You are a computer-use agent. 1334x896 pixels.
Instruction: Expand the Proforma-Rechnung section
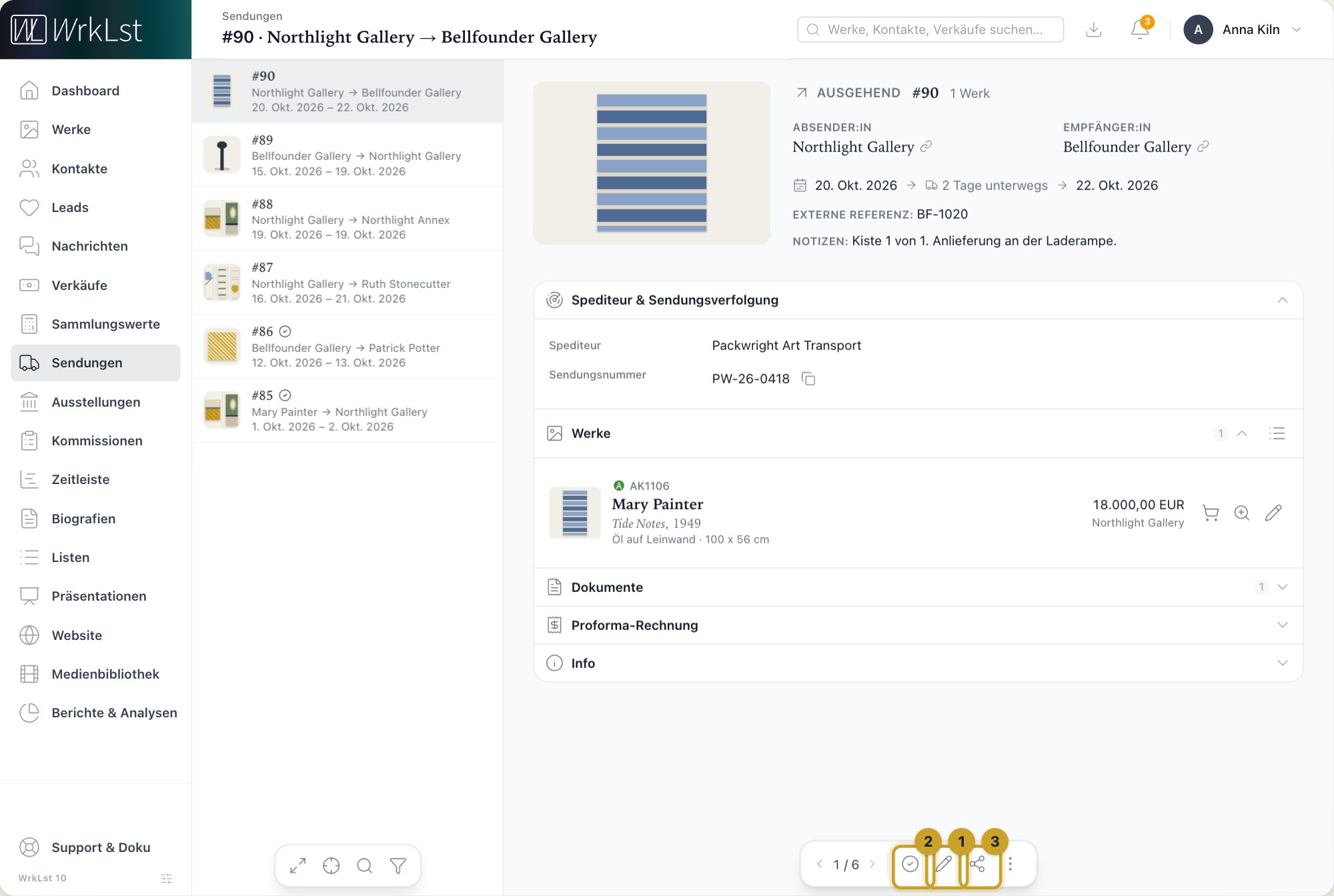pyautogui.click(x=918, y=625)
